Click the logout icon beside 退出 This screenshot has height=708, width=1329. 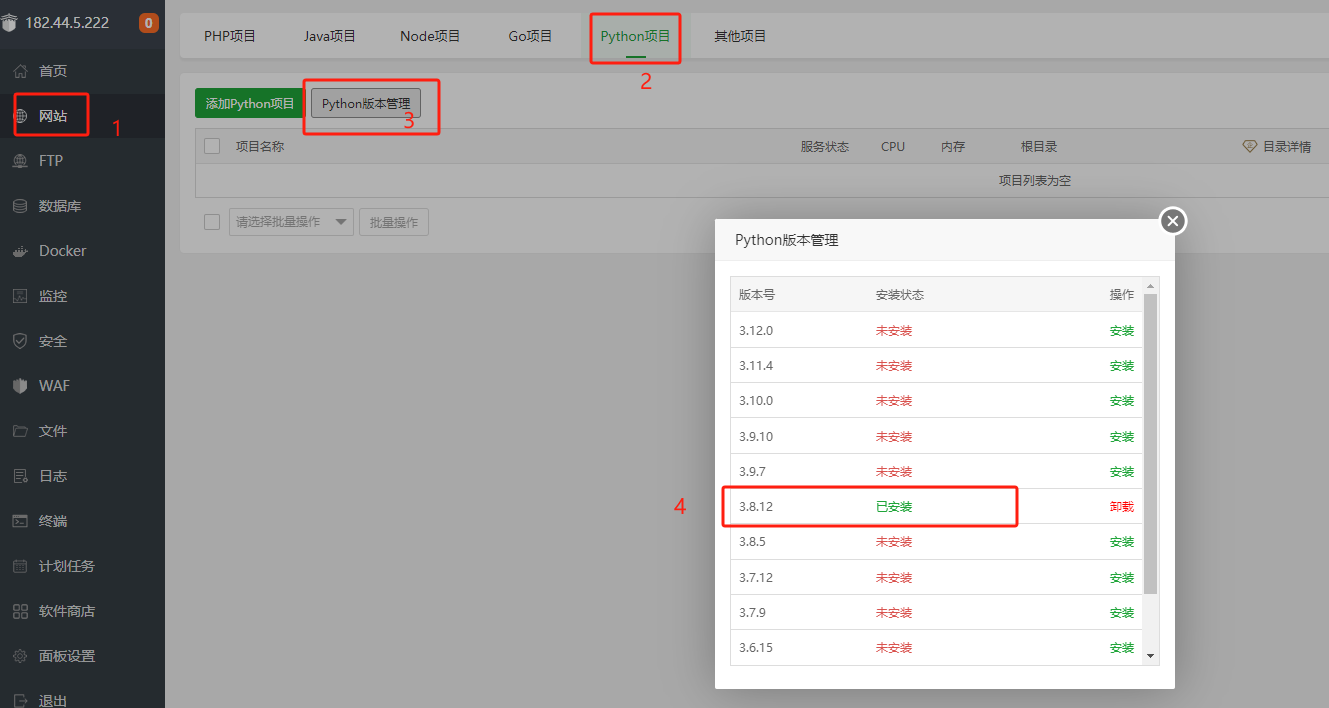click(x=20, y=700)
